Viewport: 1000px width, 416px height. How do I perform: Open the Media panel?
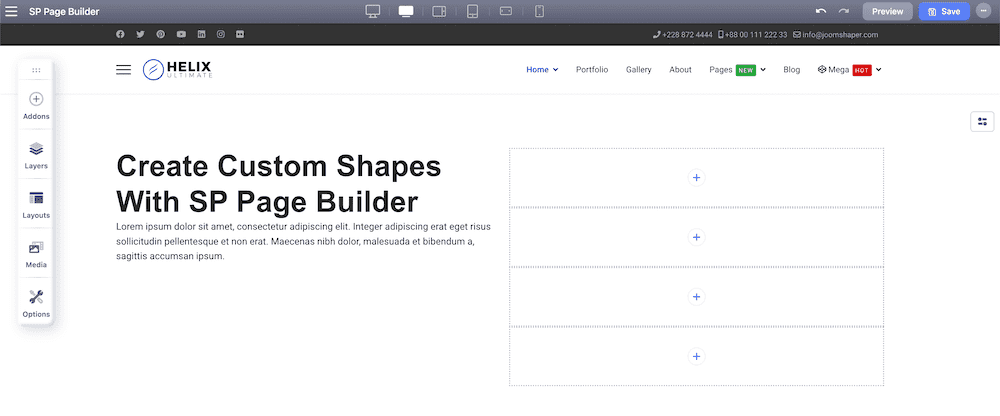click(36, 255)
